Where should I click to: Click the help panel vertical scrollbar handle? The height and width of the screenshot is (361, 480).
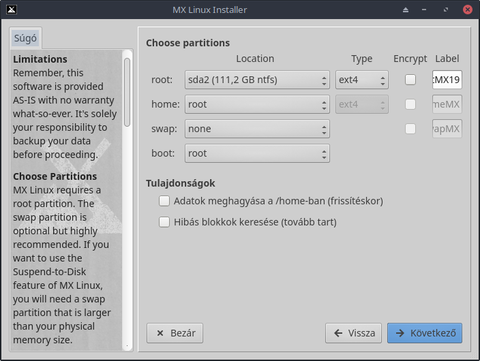[127, 92]
